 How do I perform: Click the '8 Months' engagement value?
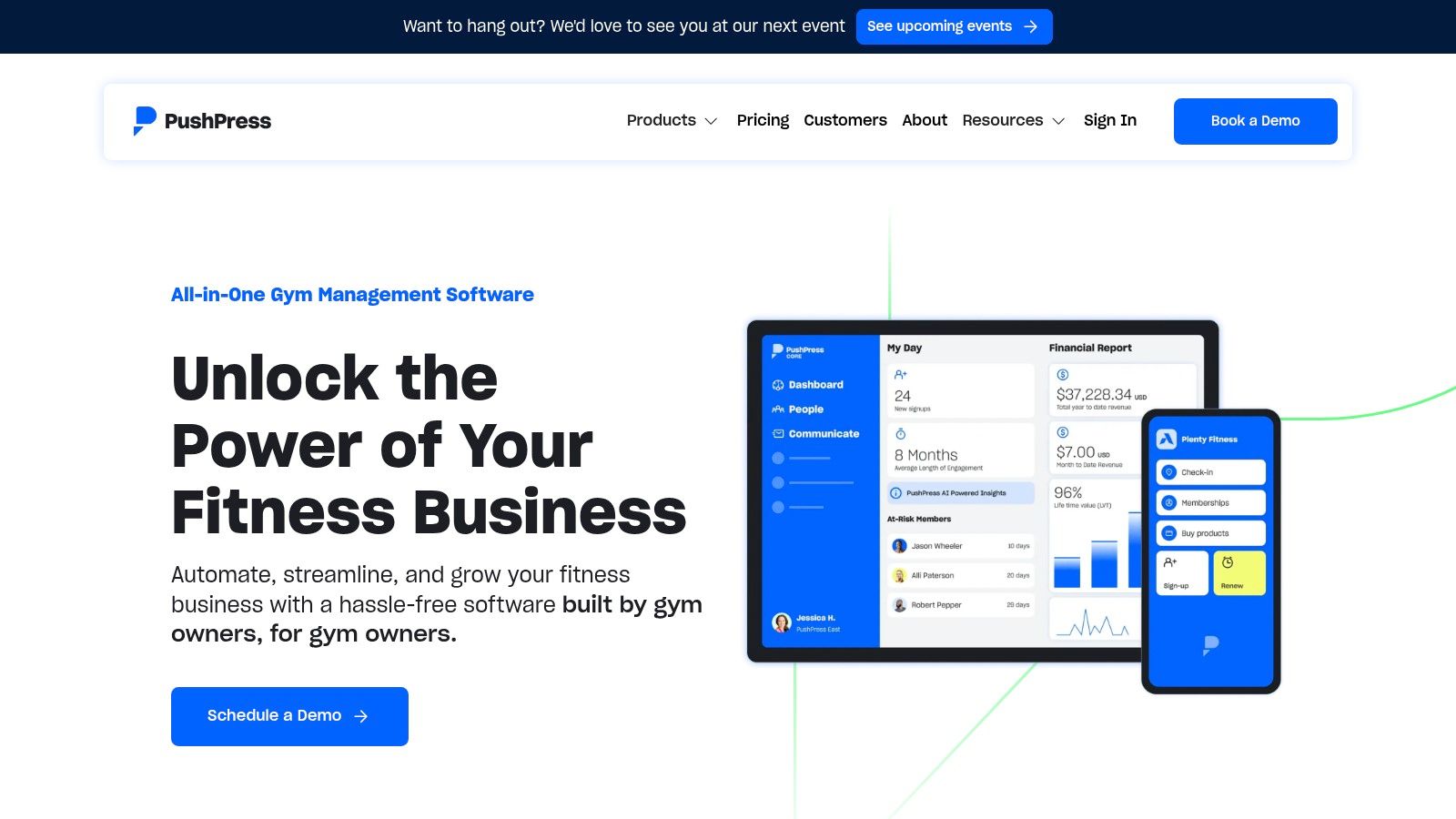pos(926,455)
